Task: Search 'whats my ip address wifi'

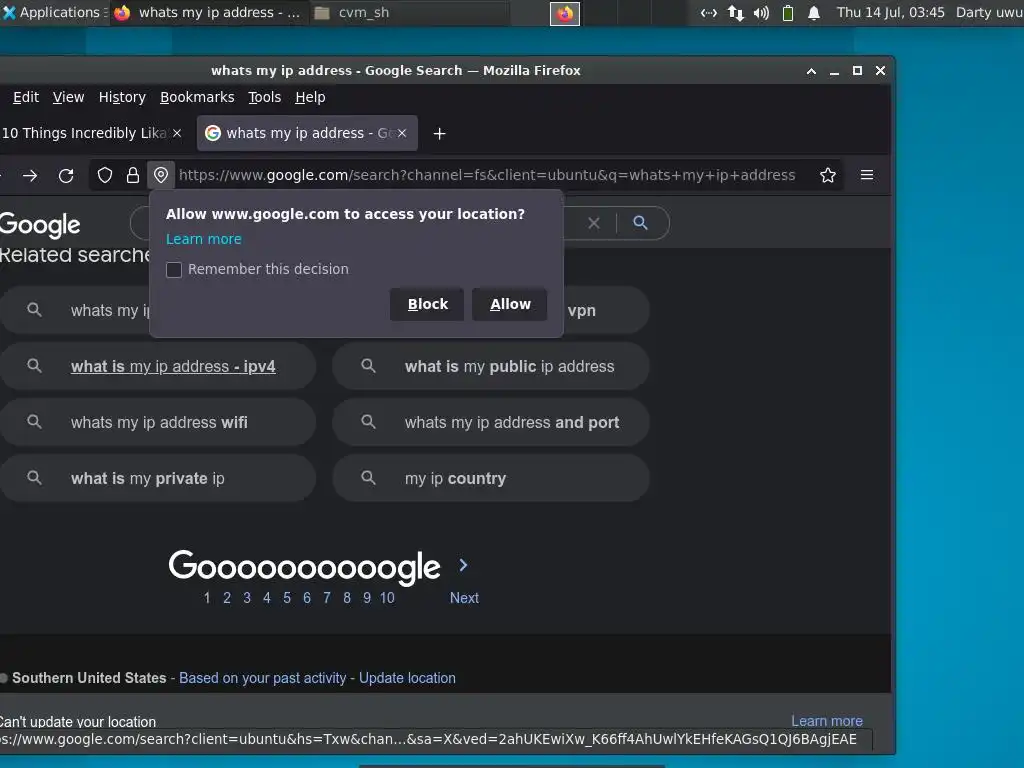Action: coord(158,423)
